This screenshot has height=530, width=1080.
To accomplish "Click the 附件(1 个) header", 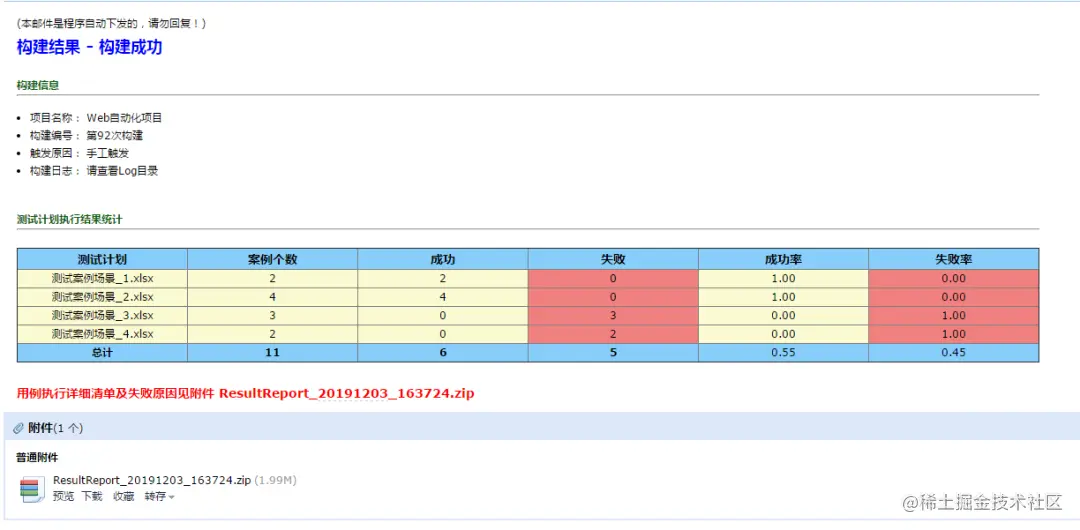I will (x=55, y=428).
